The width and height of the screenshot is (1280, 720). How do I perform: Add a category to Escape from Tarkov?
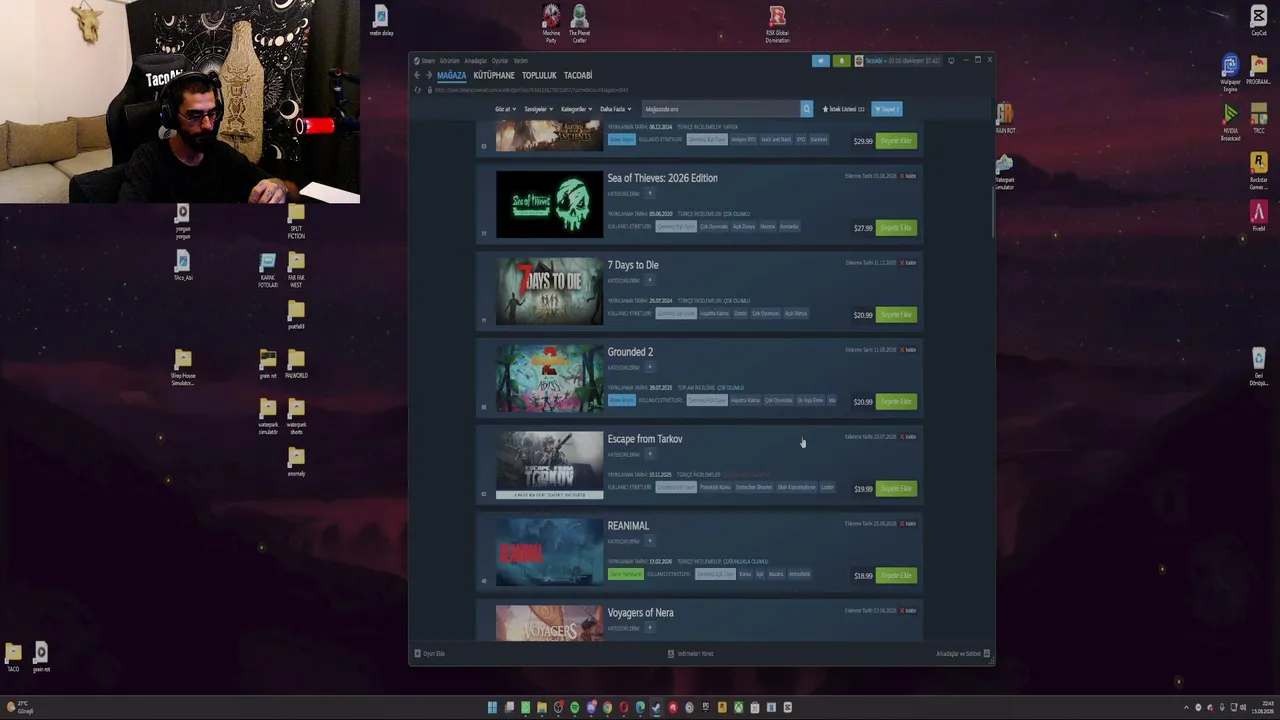point(649,455)
